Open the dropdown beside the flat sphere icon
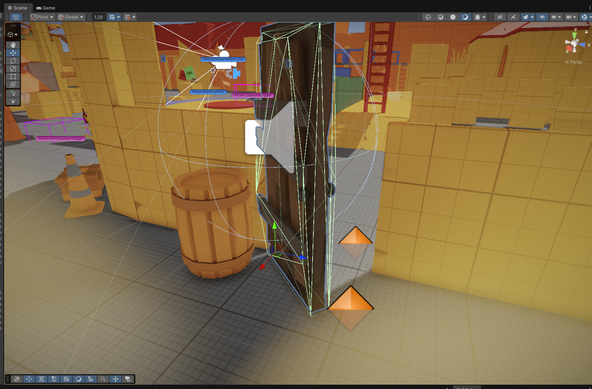The width and height of the screenshot is (592, 389). tap(560, 17)
